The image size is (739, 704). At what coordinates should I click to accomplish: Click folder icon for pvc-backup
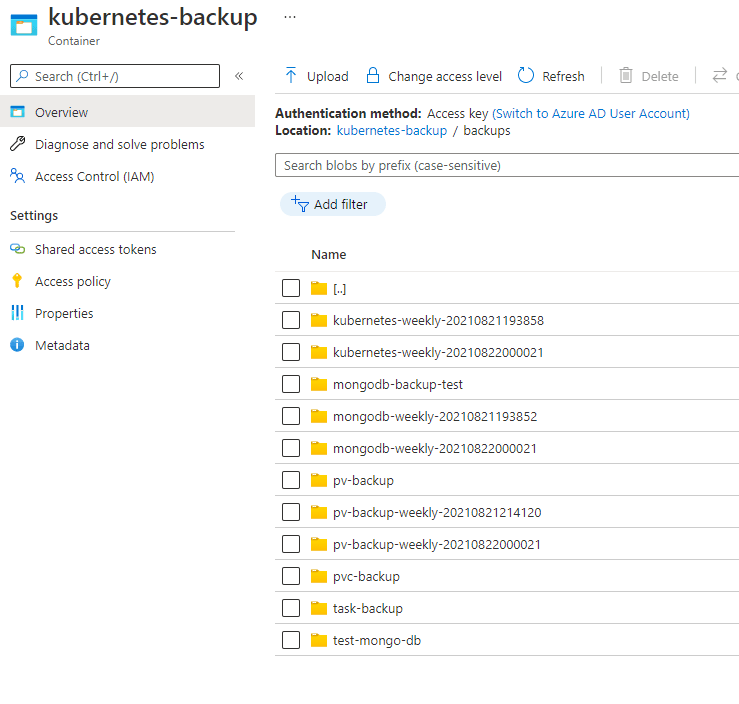(319, 576)
